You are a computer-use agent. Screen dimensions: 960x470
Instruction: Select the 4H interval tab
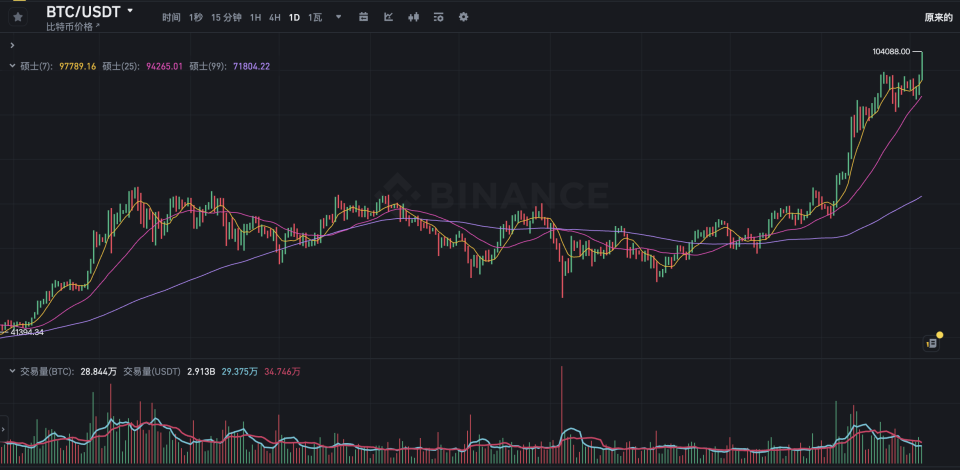[x=274, y=18]
